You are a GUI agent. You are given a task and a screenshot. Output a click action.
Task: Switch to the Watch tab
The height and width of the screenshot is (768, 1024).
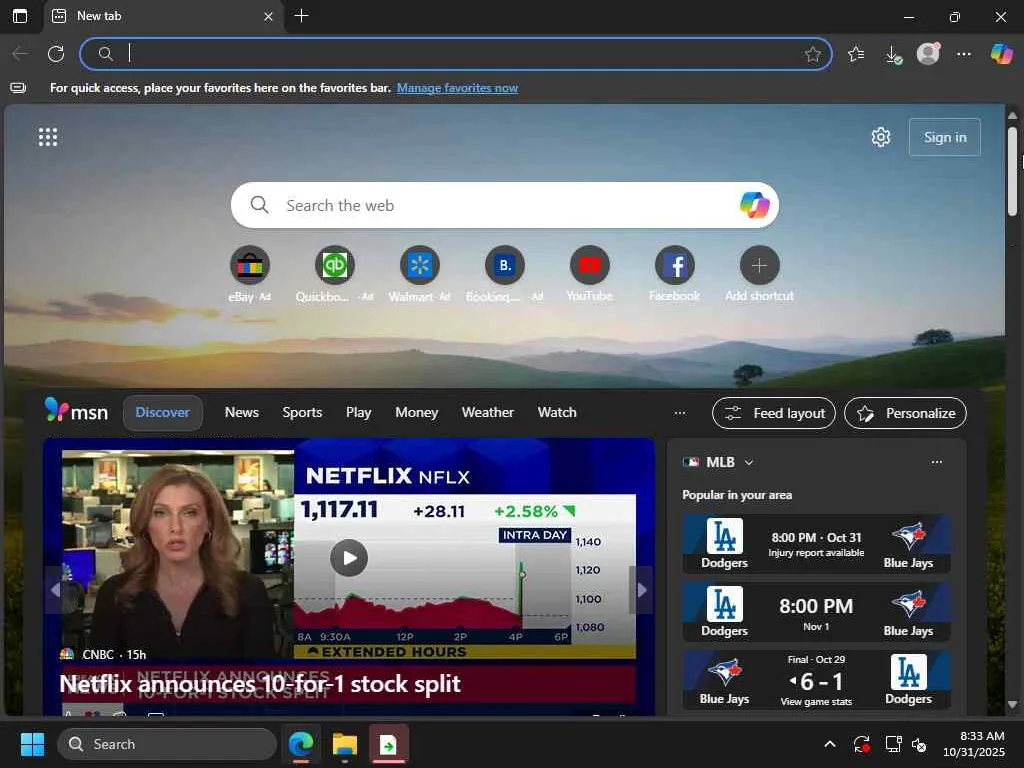pos(557,413)
